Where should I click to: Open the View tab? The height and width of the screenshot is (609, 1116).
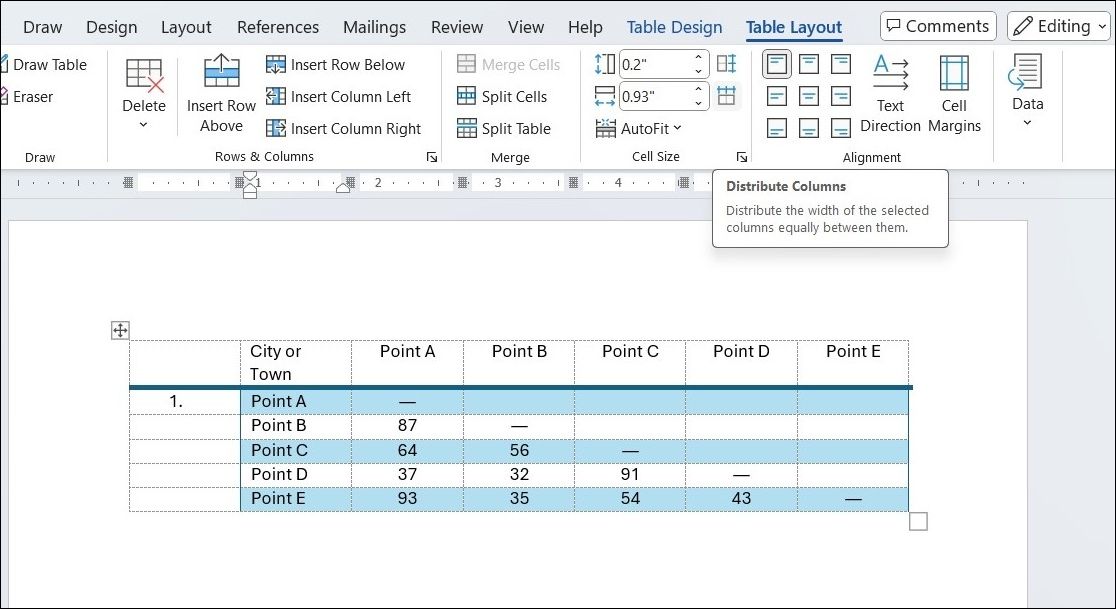pyautogui.click(x=526, y=27)
